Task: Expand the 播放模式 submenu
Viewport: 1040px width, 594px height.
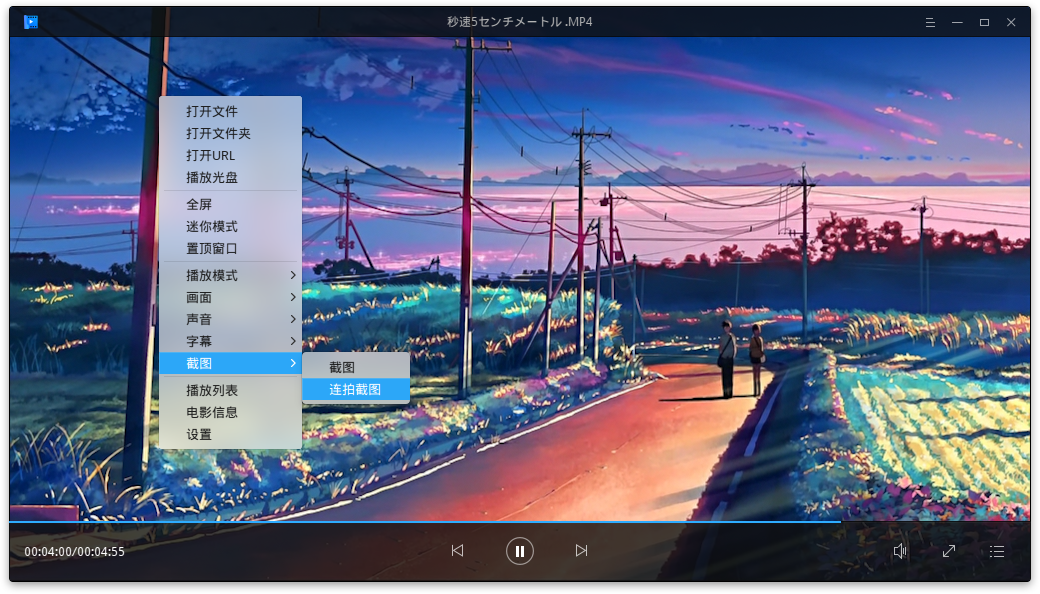Action: (230, 275)
